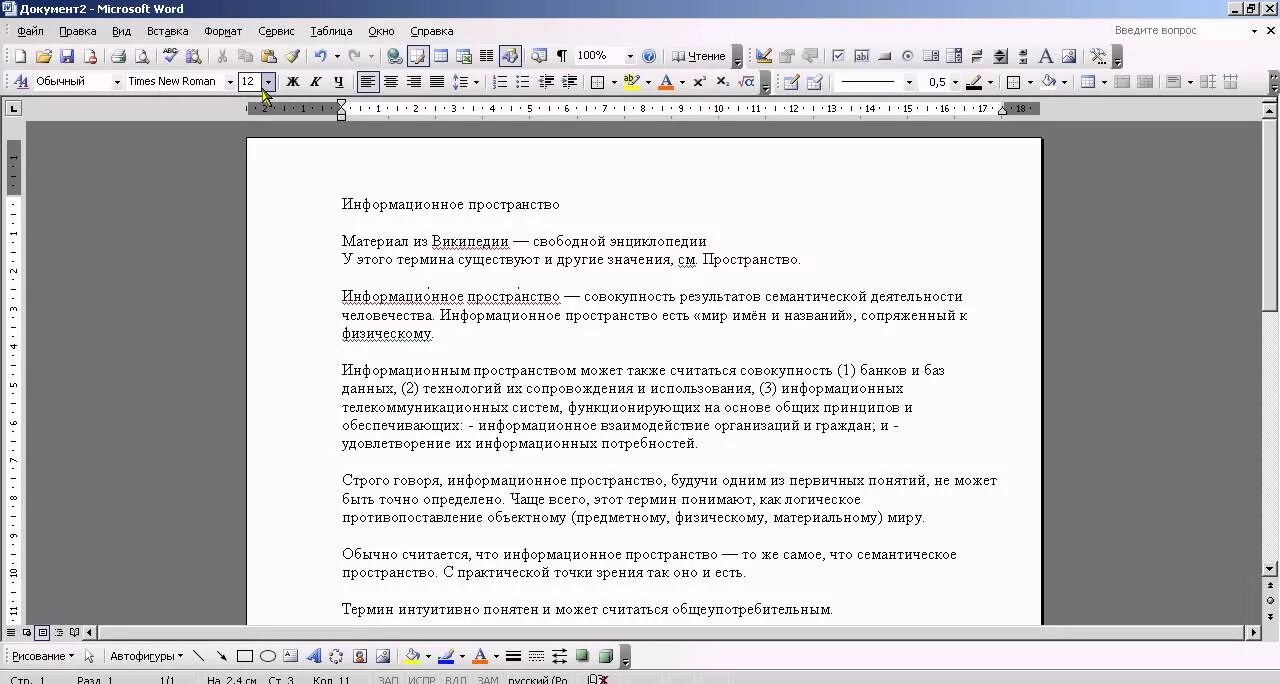
Task: Create a new blank document
Action: (x=20, y=56)
